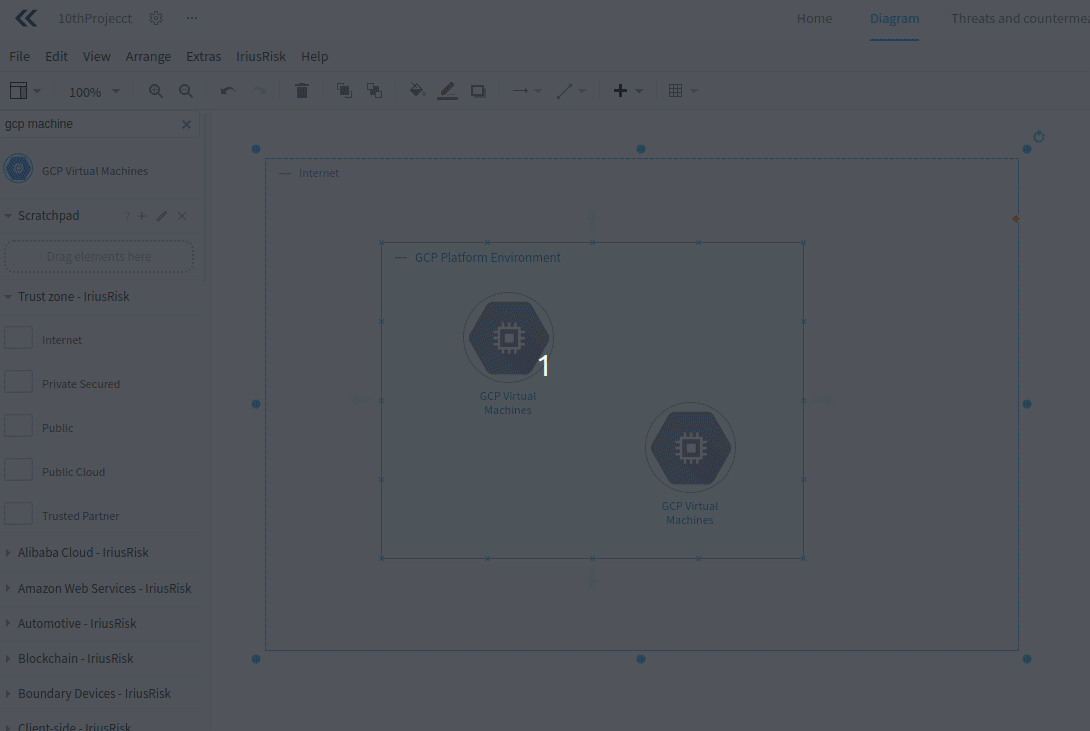Screen dimensions: 1090x731
Task: Select the upper-left GCP Virtual Machines component
Action: pos(508,338)
